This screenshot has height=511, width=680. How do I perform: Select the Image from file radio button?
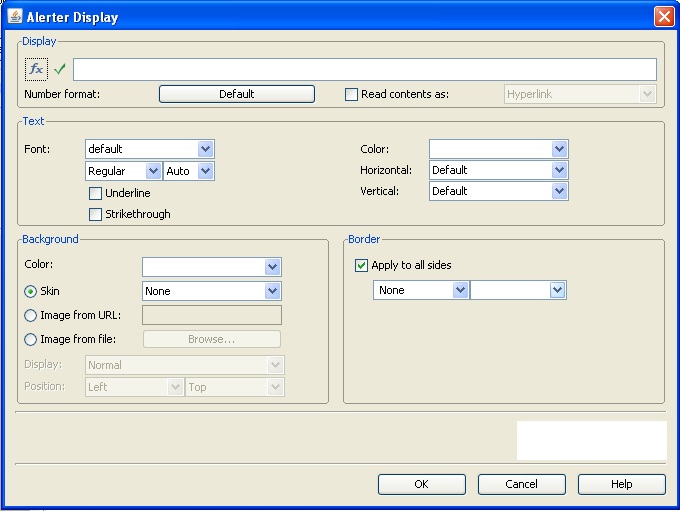[x=30, y=339]
